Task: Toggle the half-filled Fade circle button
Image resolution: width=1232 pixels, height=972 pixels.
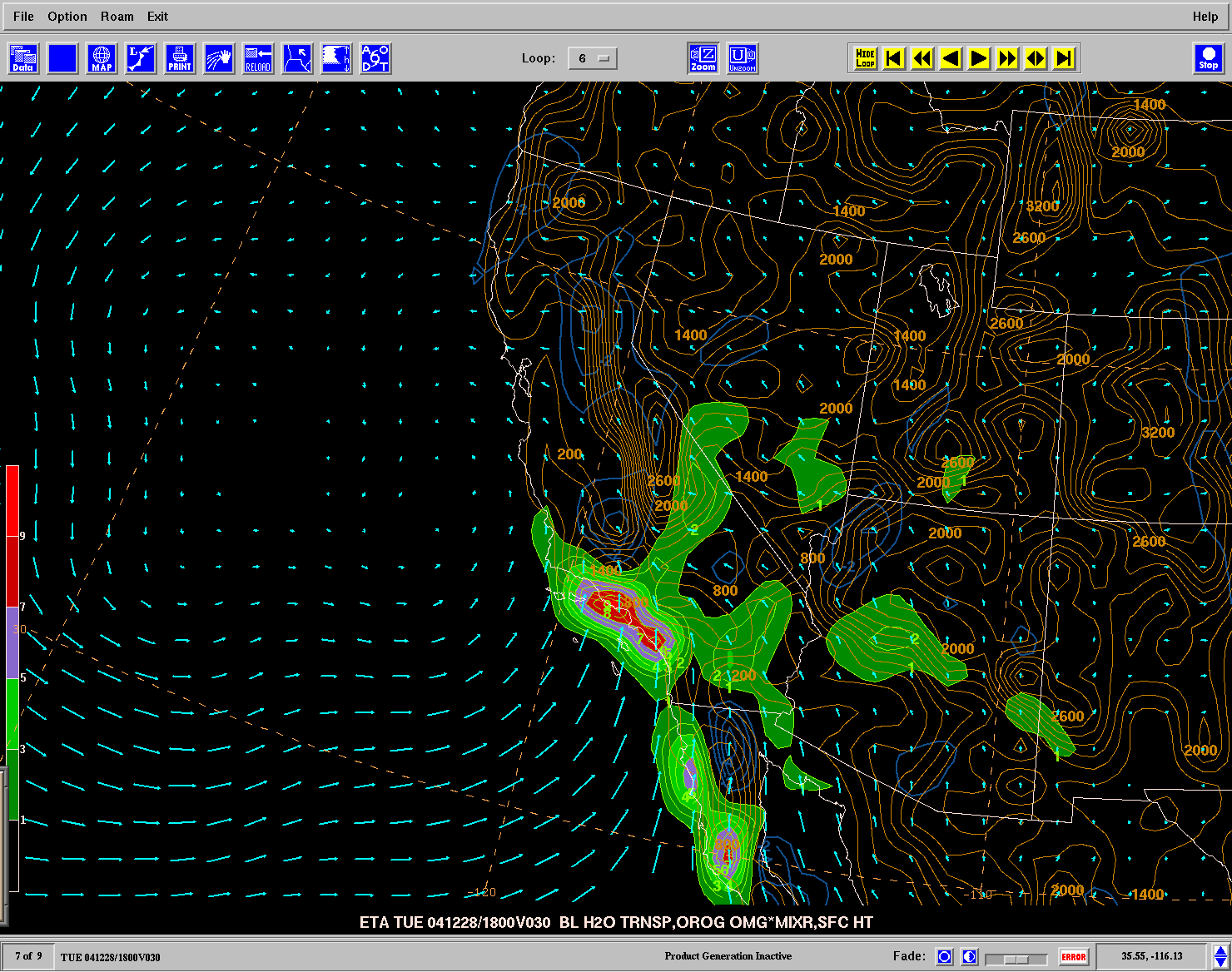Action: point(969,957)
